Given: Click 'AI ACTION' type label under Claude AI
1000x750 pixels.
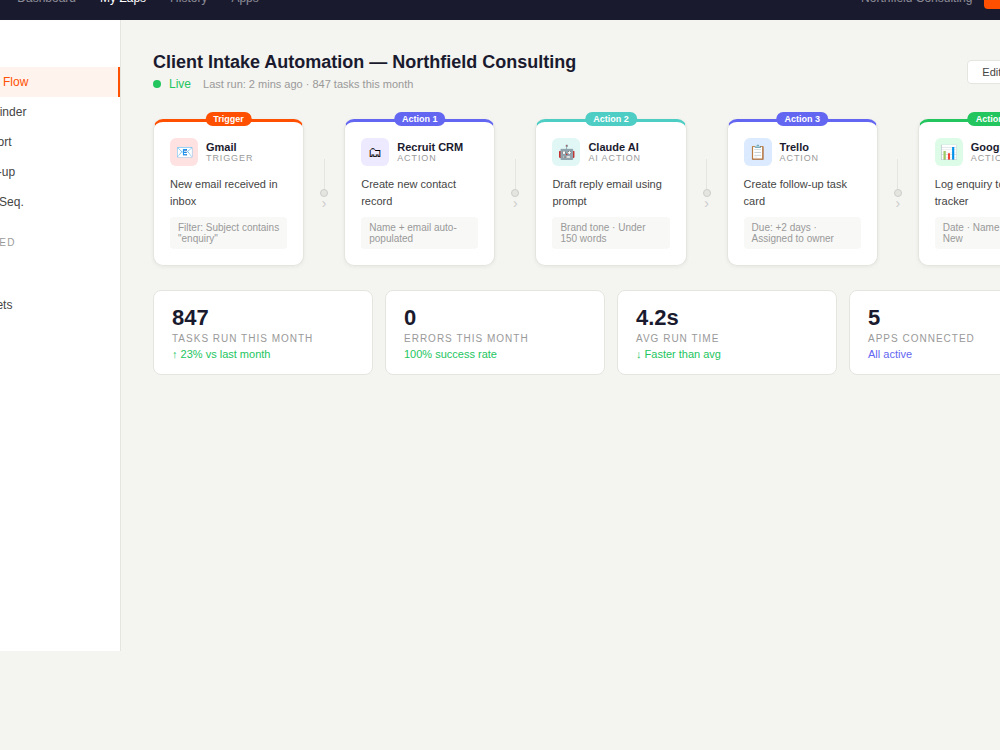Looking at the screenshot, I should coord(614,158).
